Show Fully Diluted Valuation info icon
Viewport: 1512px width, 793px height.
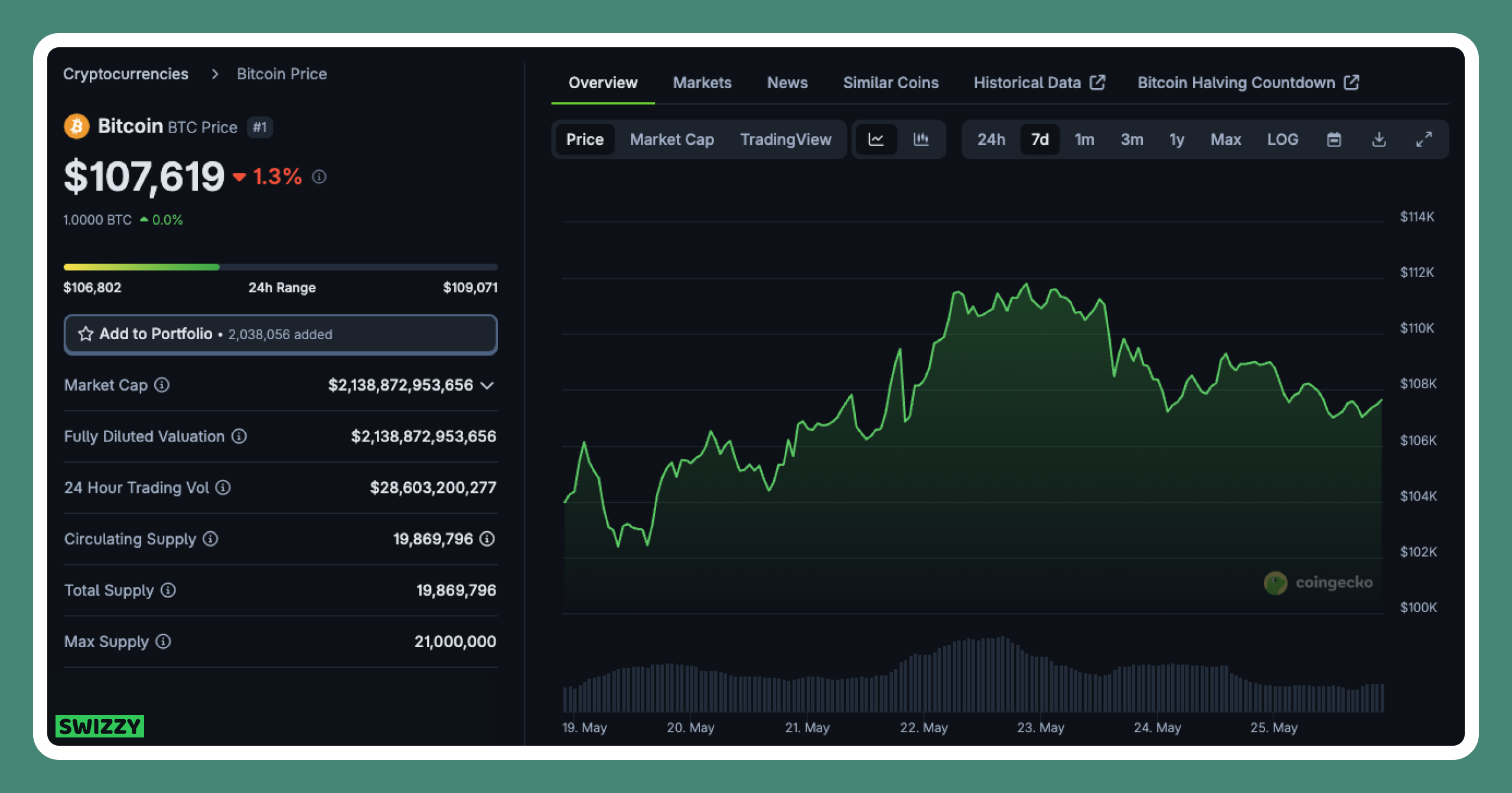(x=239, y=436)
